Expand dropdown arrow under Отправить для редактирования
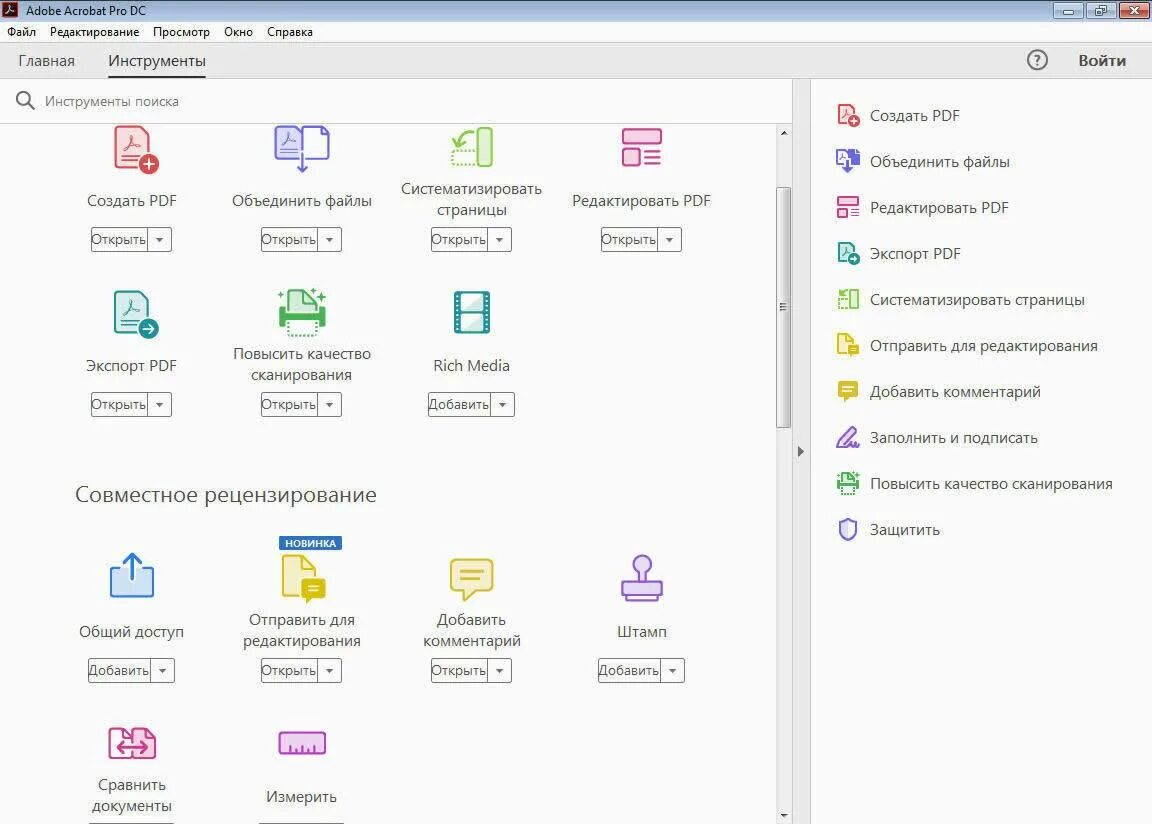 pyautogui.click(x=329, y=671)
